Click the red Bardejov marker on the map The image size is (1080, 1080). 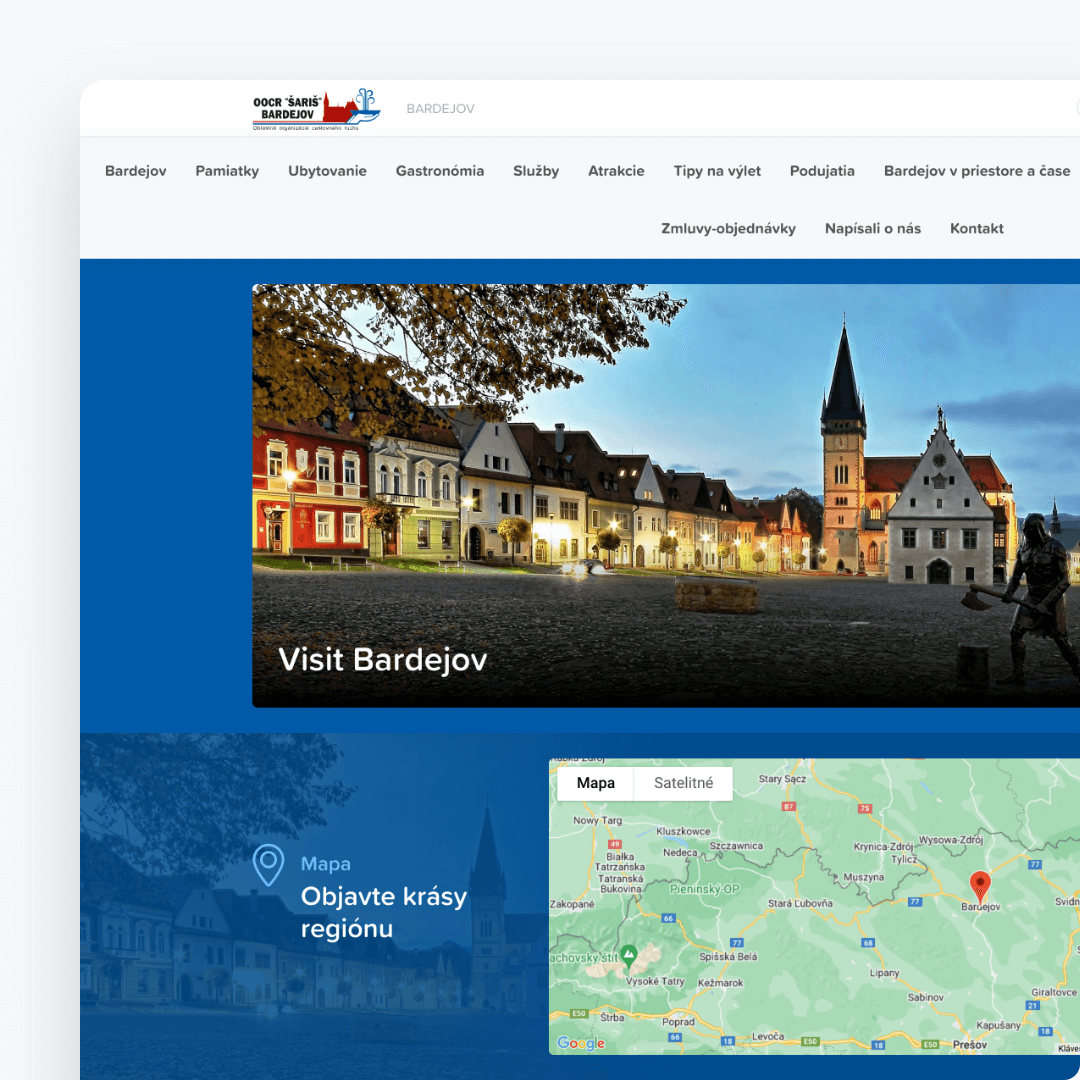tap(980, 886)
